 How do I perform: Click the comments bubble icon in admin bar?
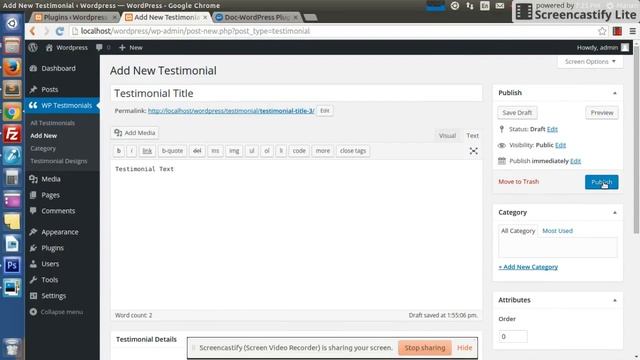point(99,47)
